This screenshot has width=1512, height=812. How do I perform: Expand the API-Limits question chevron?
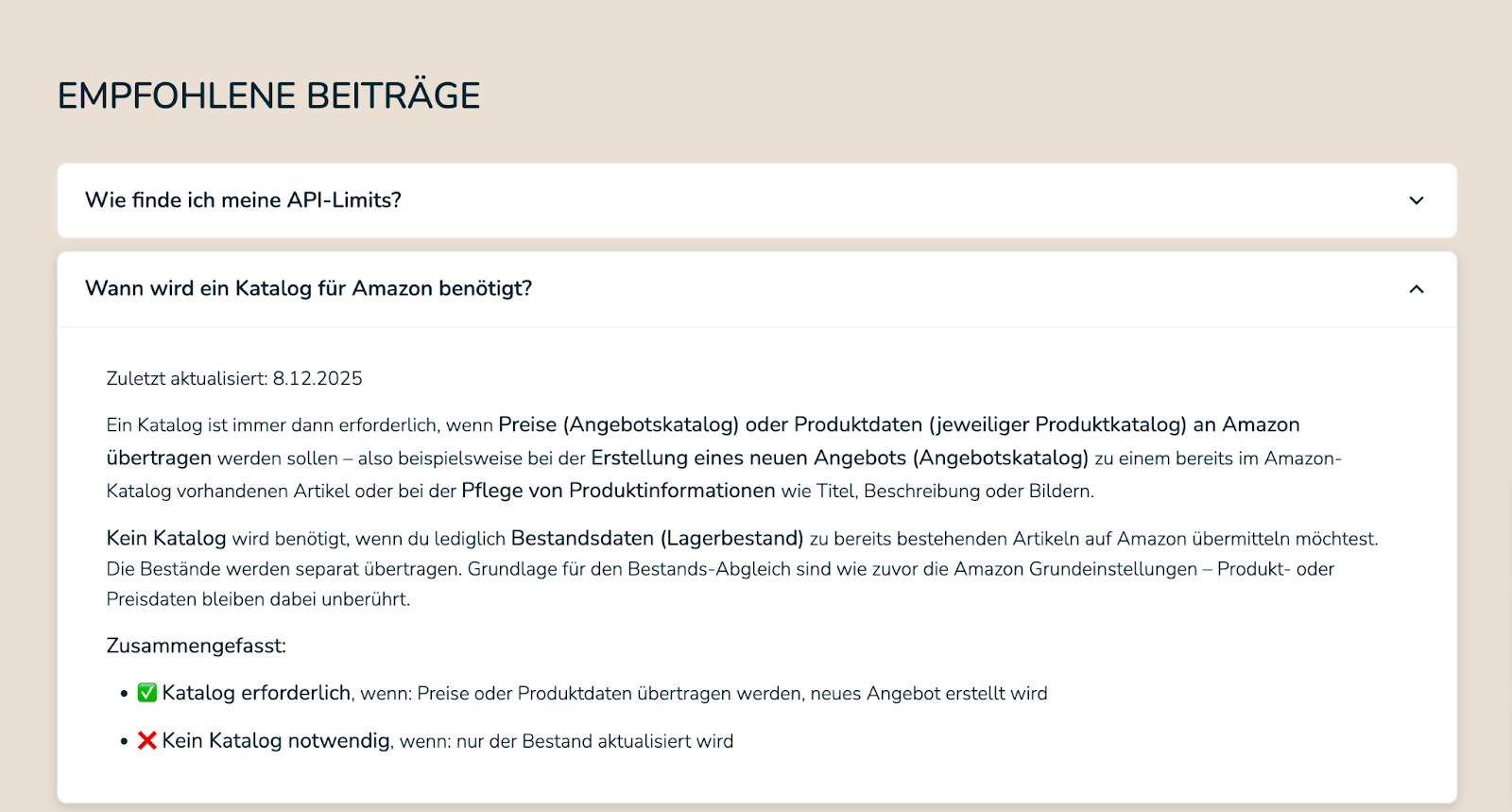click(x=1416, y=200)
